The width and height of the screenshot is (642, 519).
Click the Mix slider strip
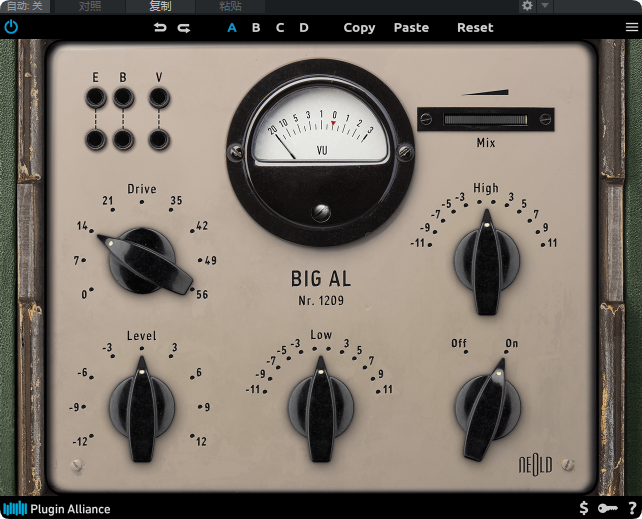pyautogui.click(x=486, y=120)
